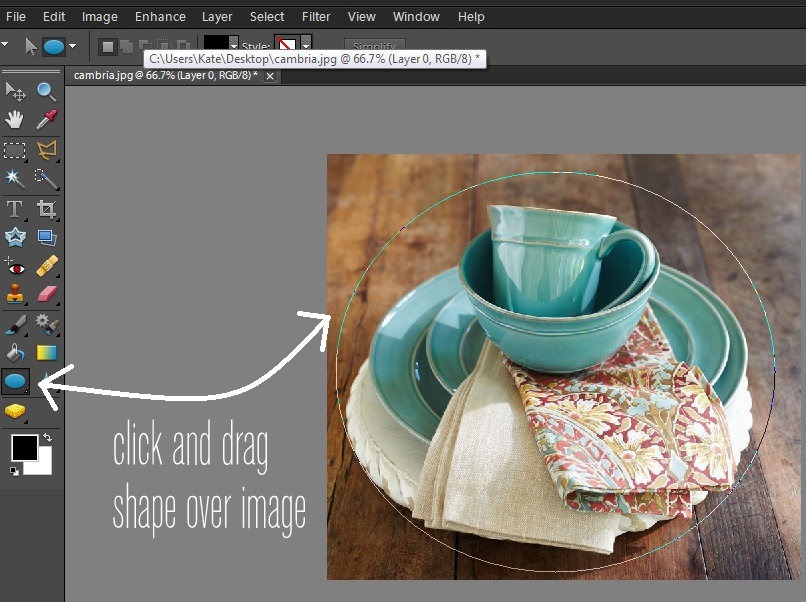Select the Horizontal Type tool
The image size is (806, 602).
(x=15, y=209)
